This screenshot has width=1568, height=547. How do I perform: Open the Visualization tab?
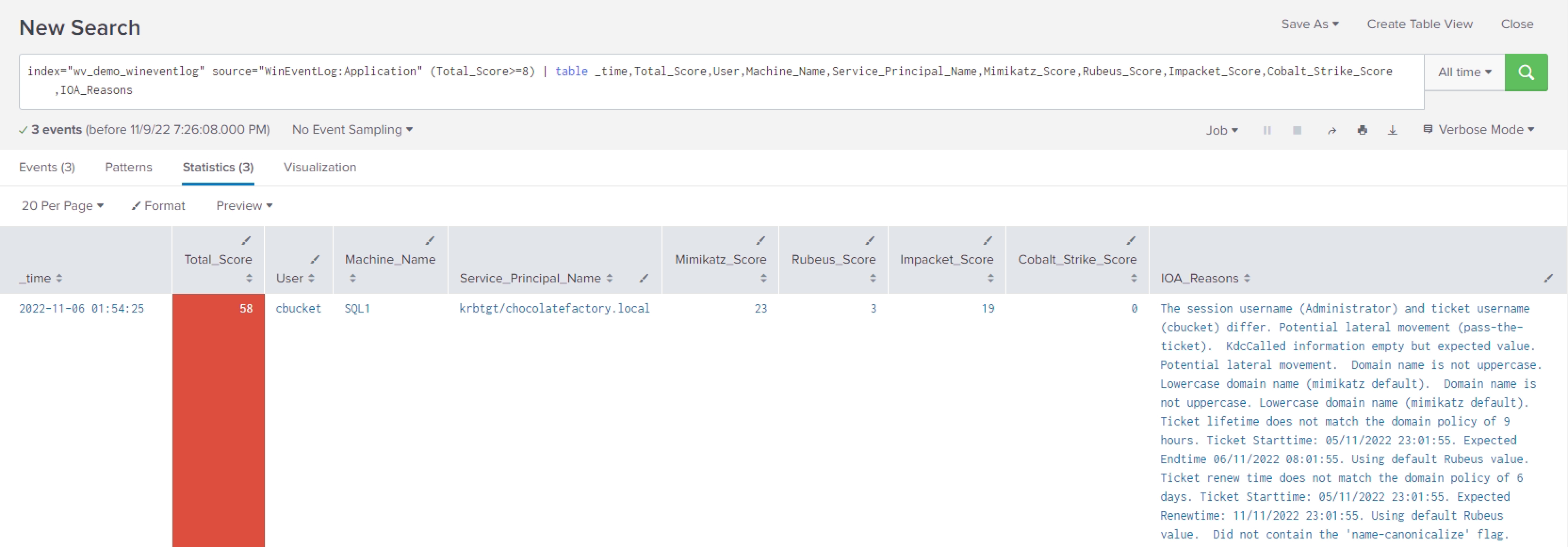[319, 167]
